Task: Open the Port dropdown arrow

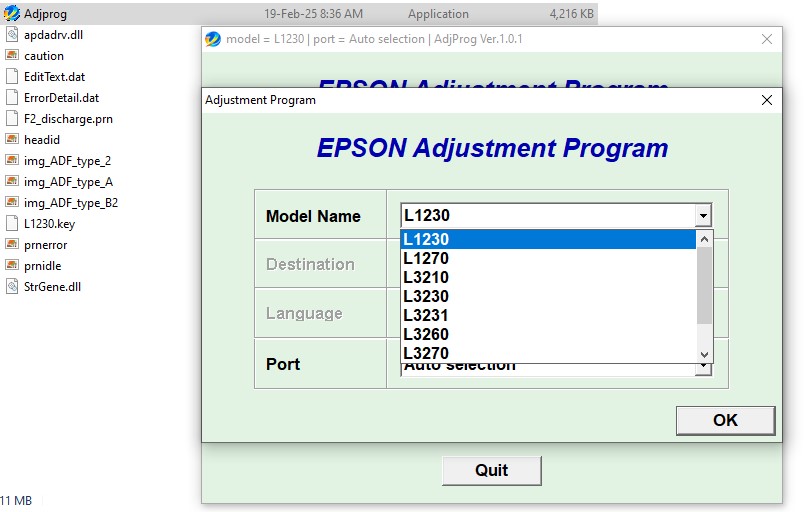Action: [x=703, y=368]
